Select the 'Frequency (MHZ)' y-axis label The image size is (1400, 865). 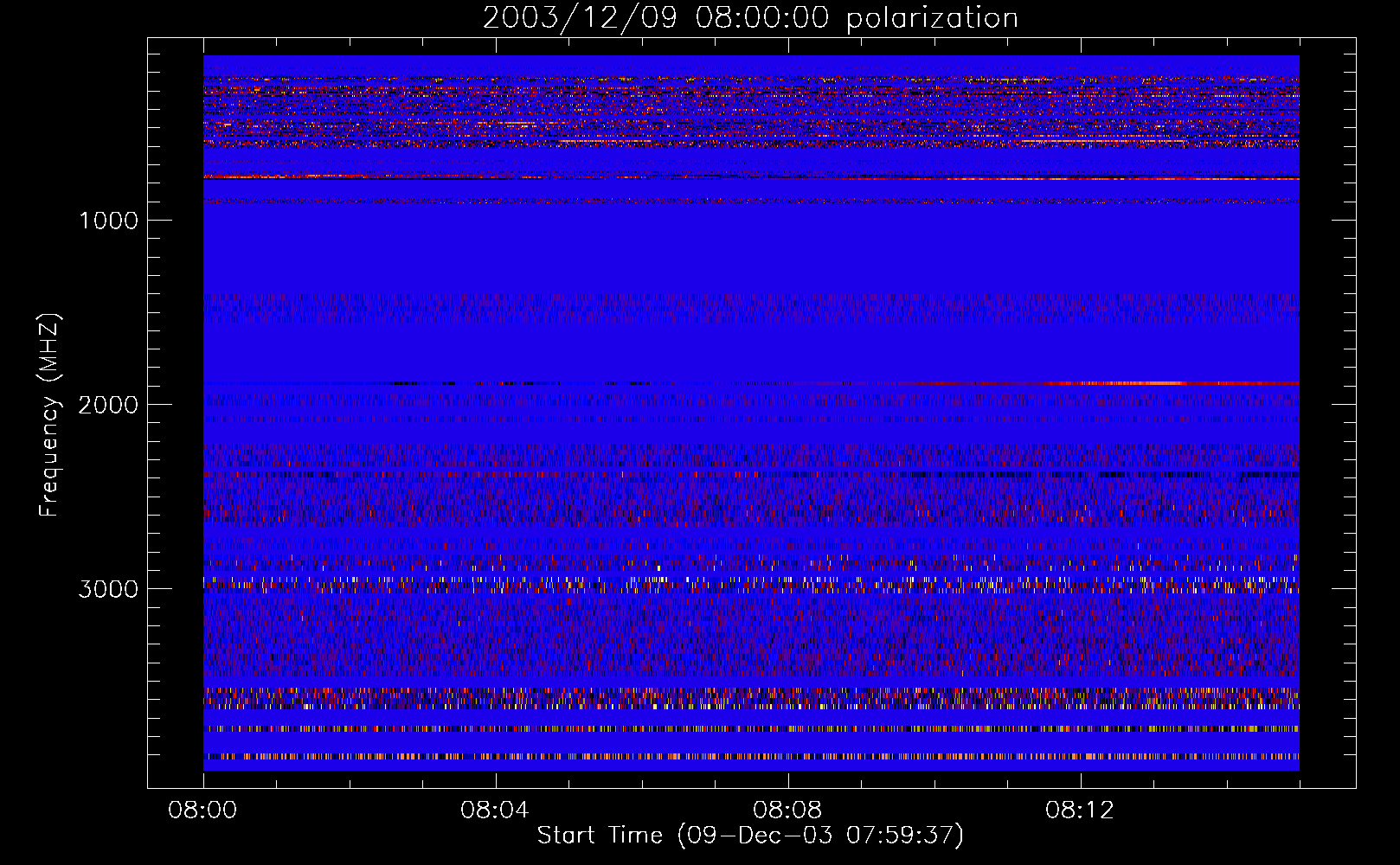[49, 415]
